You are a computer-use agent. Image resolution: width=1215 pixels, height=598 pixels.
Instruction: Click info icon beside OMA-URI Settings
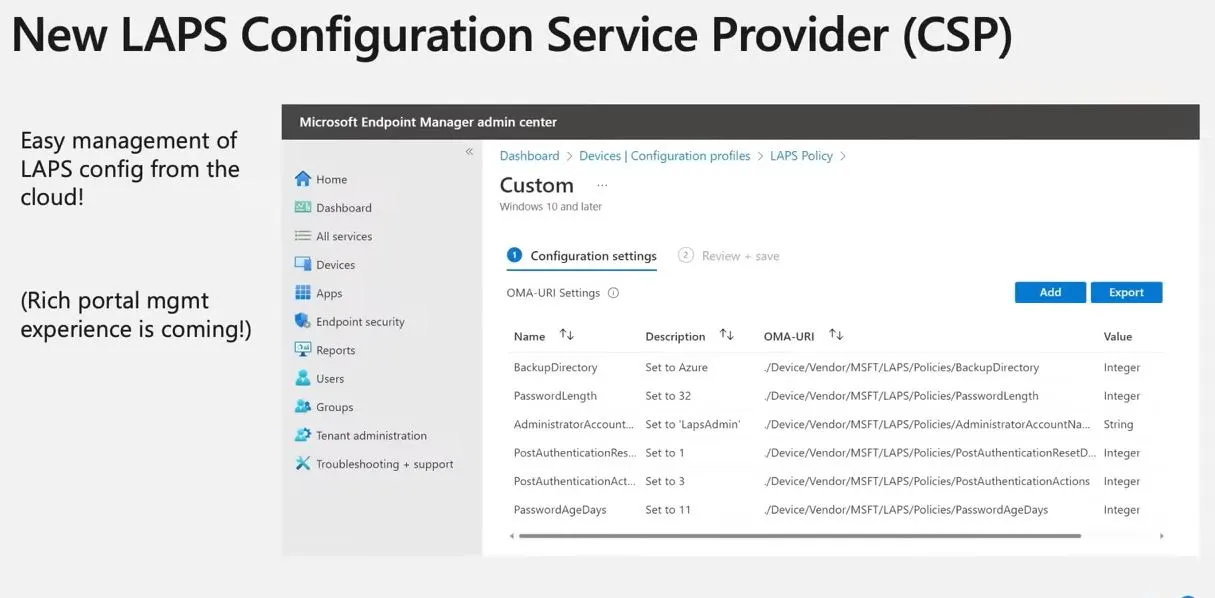click(613, 293)
